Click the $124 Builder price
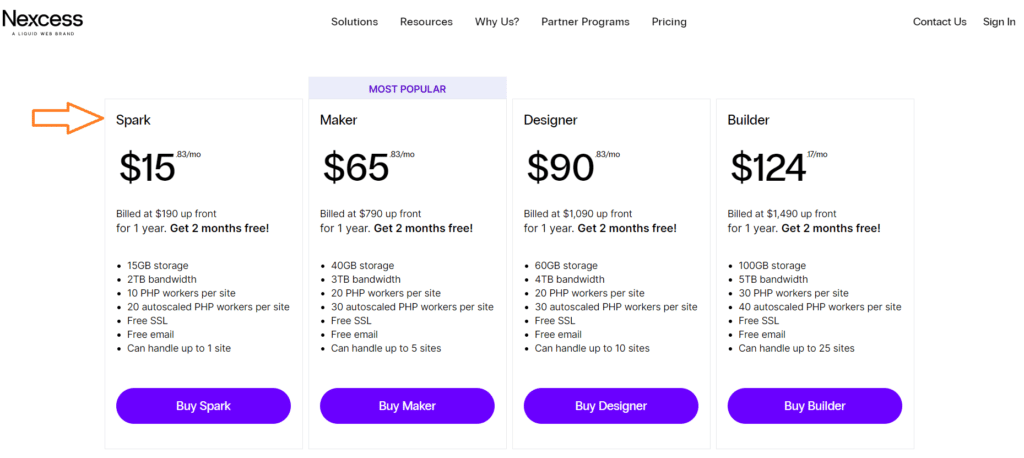 point(768,168)
